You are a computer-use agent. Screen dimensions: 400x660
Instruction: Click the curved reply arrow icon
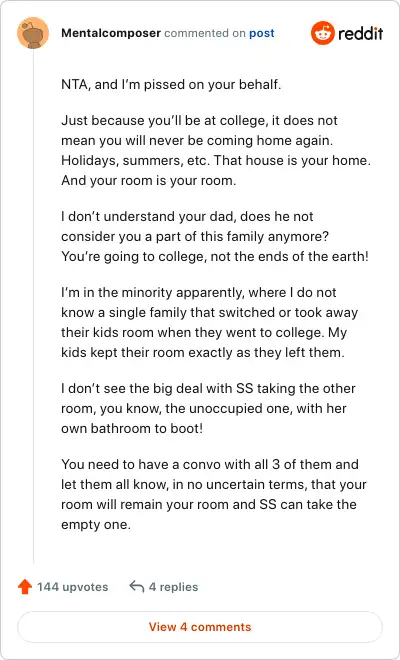(137, 586)
